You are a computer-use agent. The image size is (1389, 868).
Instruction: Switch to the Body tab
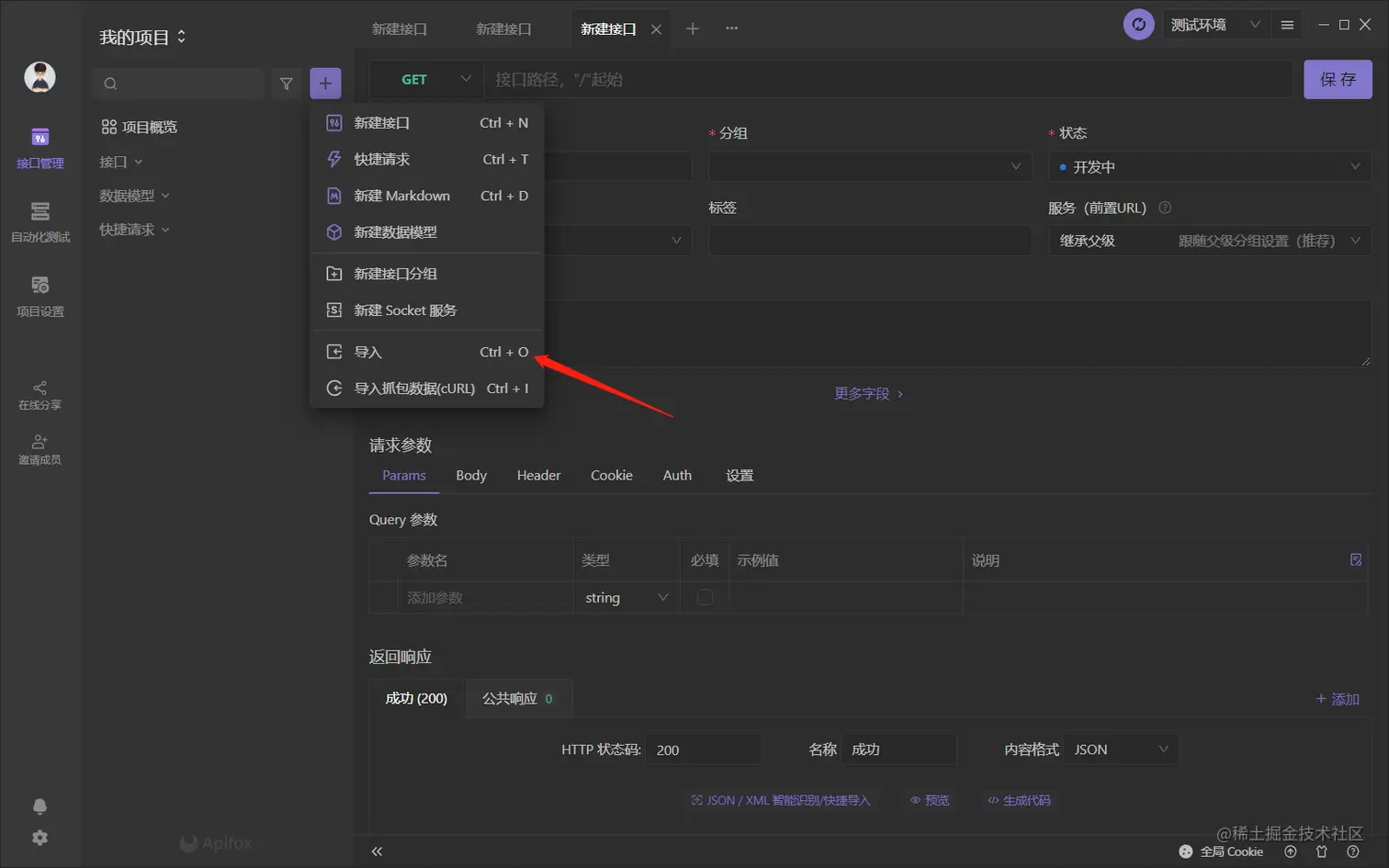(471, 475)
